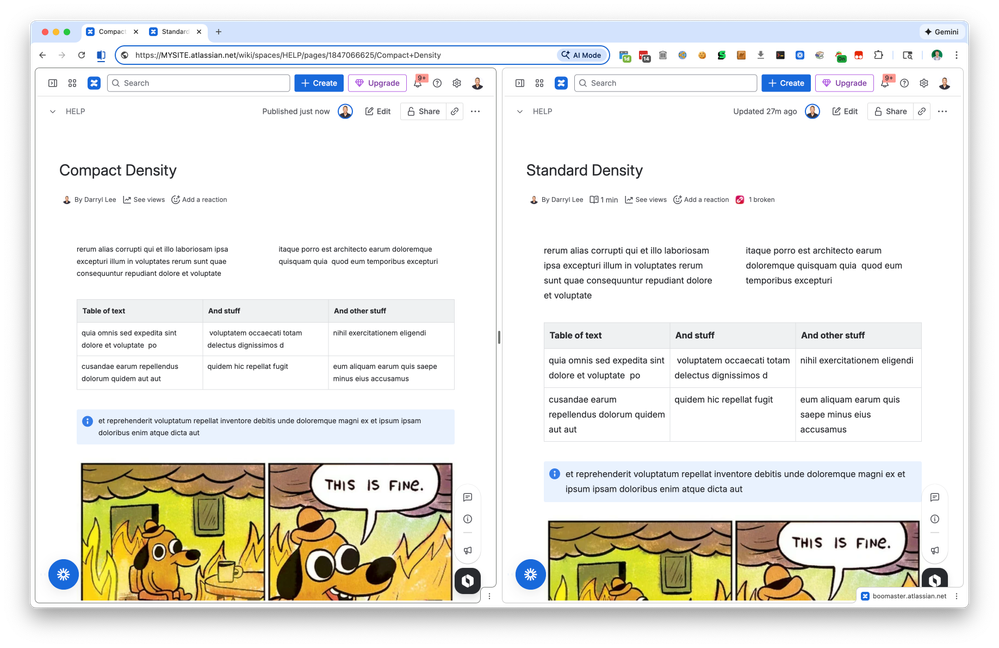Open settings gear in Standard Density pane
This screenshot has height=648, width=999.
click(924, 83)
